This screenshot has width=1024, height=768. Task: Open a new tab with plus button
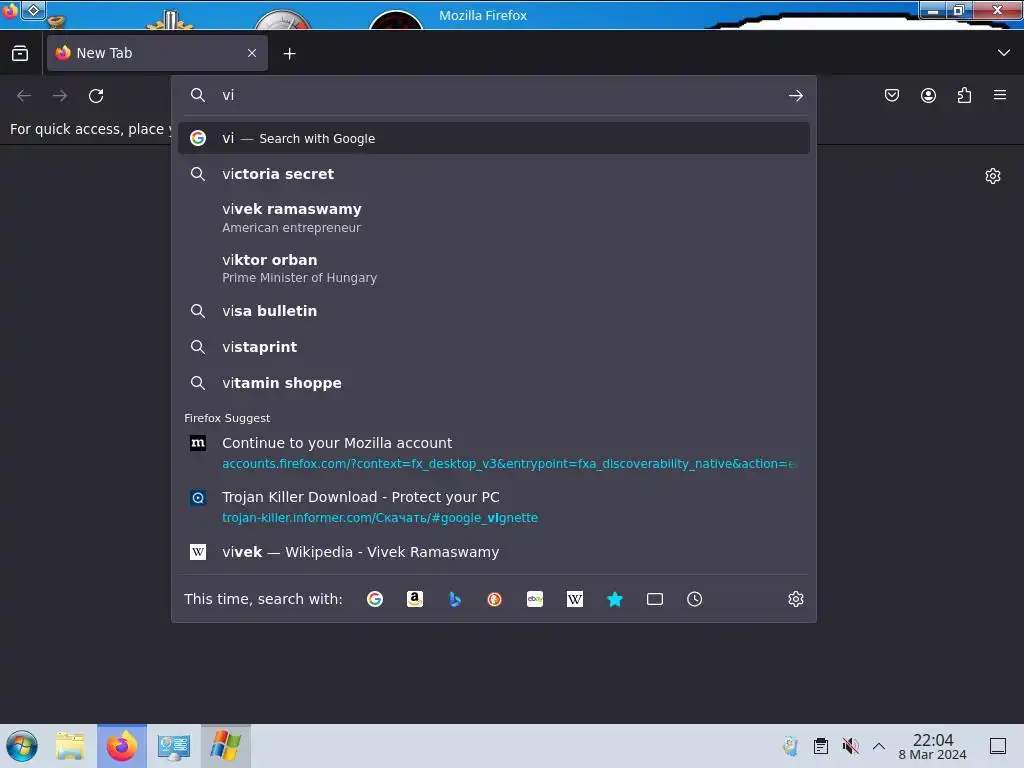[x=289, y=54]
